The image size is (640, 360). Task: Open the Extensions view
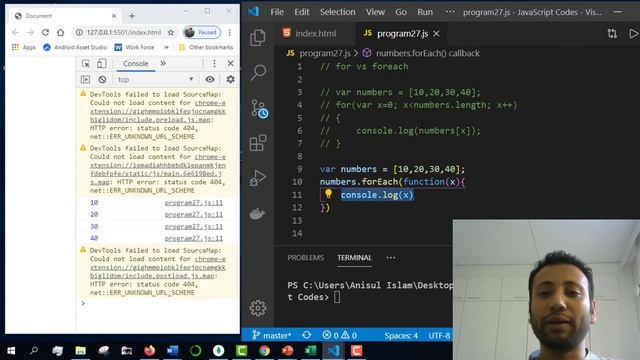click(x=258, y=143)
